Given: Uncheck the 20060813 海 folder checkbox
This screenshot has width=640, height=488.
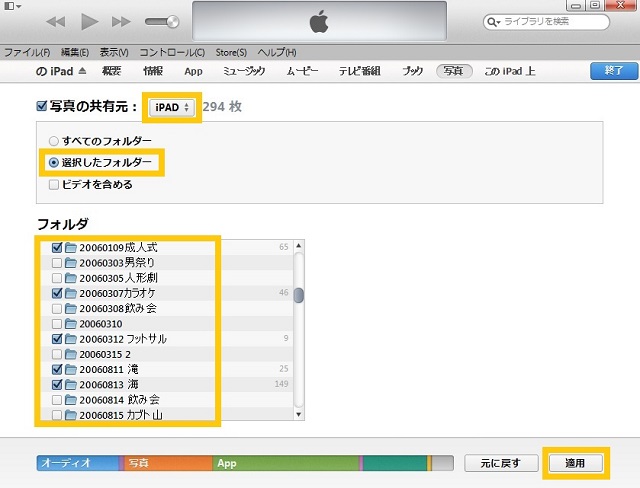Looking at the screenshot, I should tap(57, 384).
